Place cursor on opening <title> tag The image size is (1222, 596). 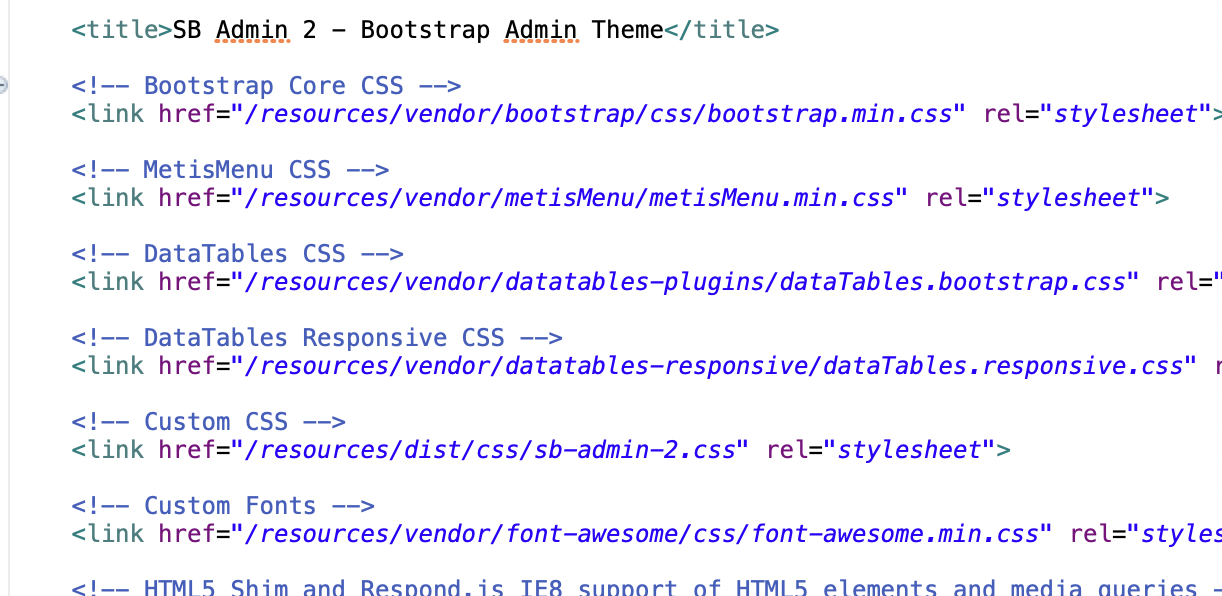122,30
